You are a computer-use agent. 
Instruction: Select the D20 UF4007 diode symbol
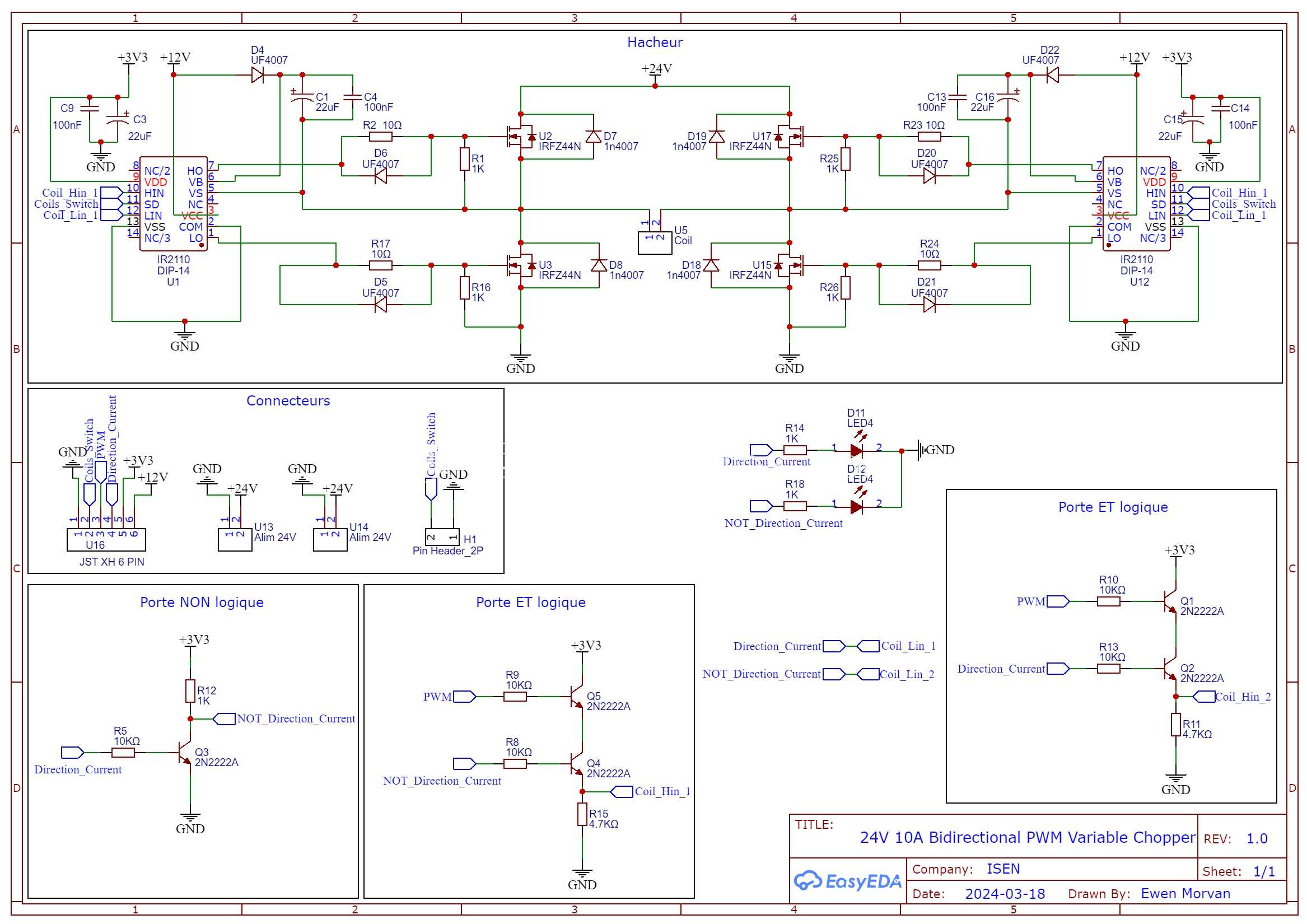click(929, 176)
